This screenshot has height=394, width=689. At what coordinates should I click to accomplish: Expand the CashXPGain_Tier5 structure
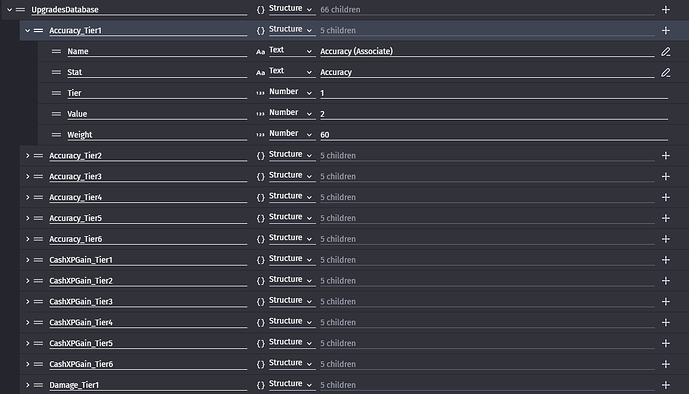(x=27, y=343)
